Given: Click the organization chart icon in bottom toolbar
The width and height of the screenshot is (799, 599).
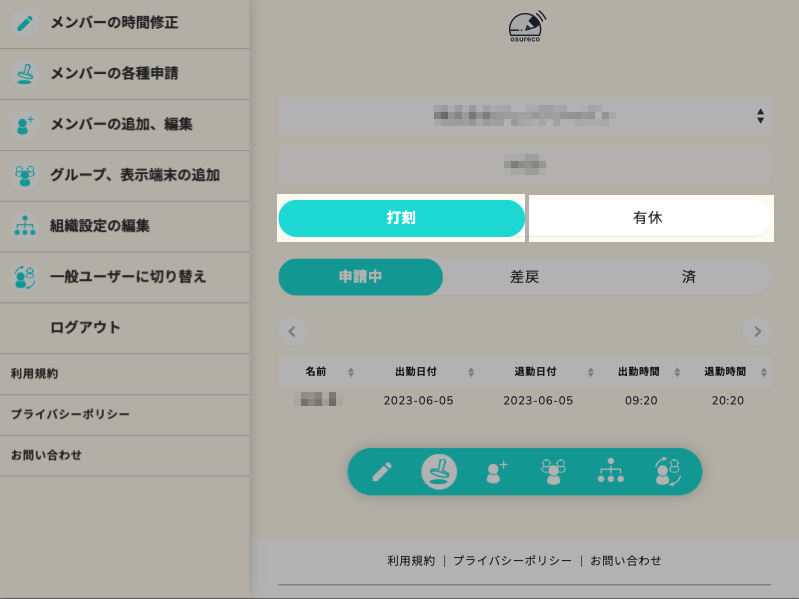Looking at the screenshot, I should click(610, 472).
